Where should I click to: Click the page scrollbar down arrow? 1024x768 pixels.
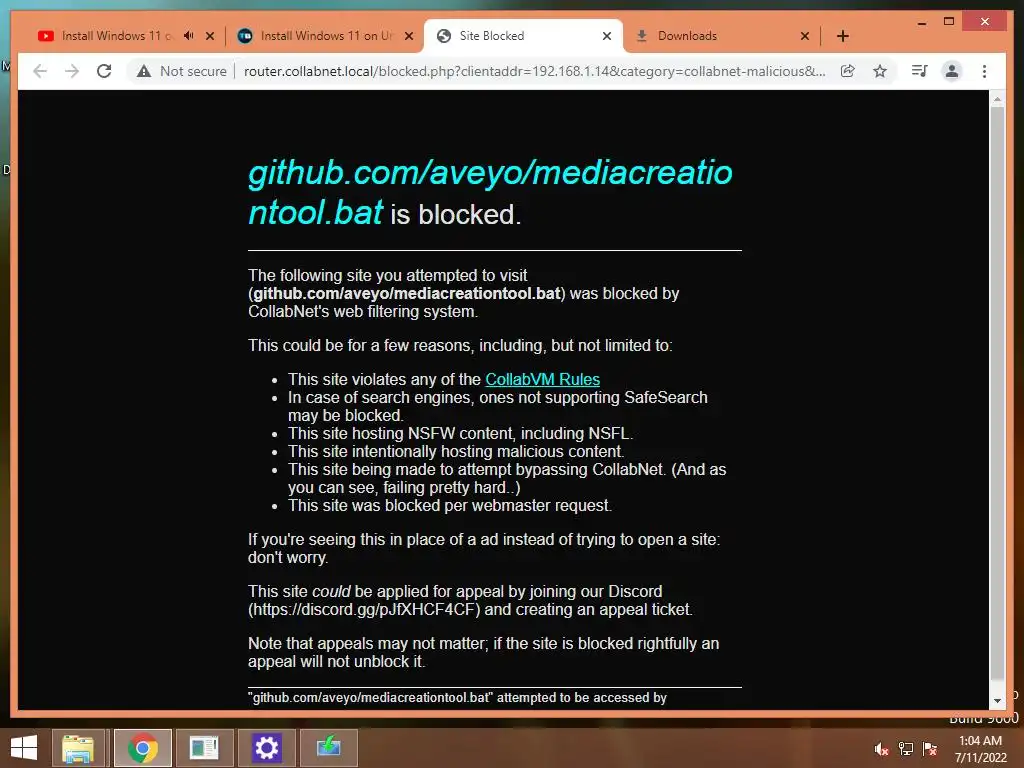[997, 701]
